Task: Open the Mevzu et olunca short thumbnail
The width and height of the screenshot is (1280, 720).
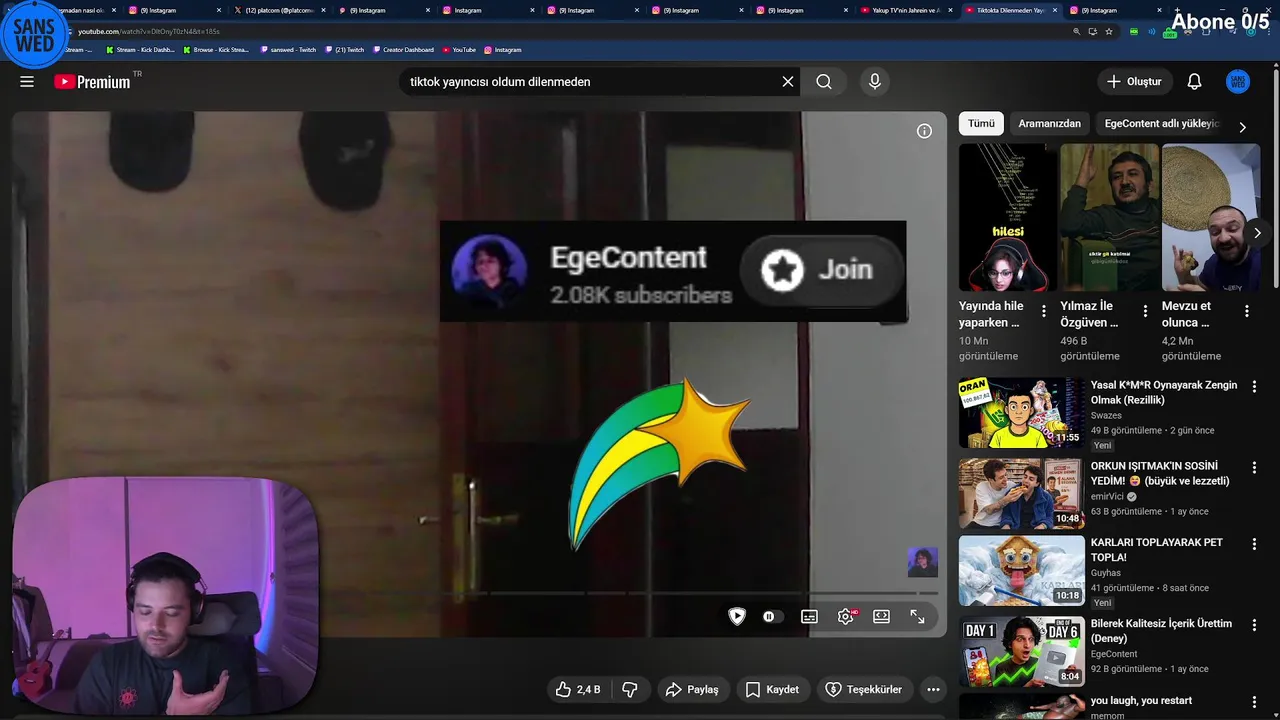Action: click(1211, 217)
